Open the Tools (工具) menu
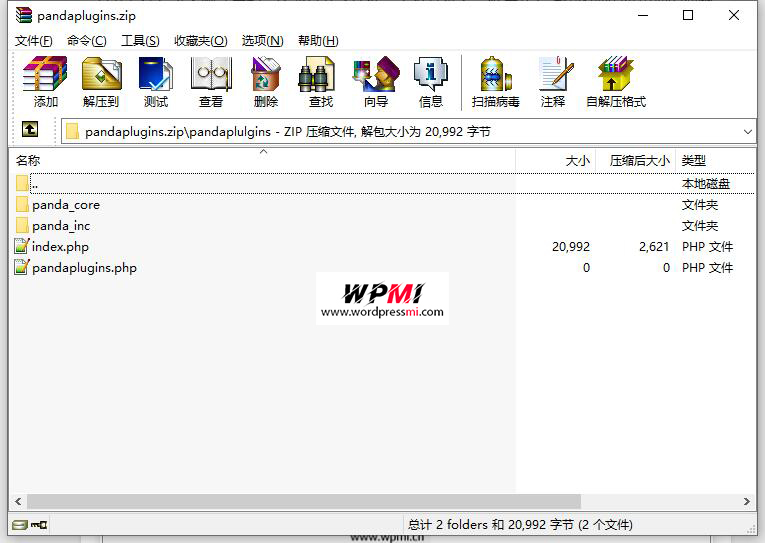 point(140,41)
